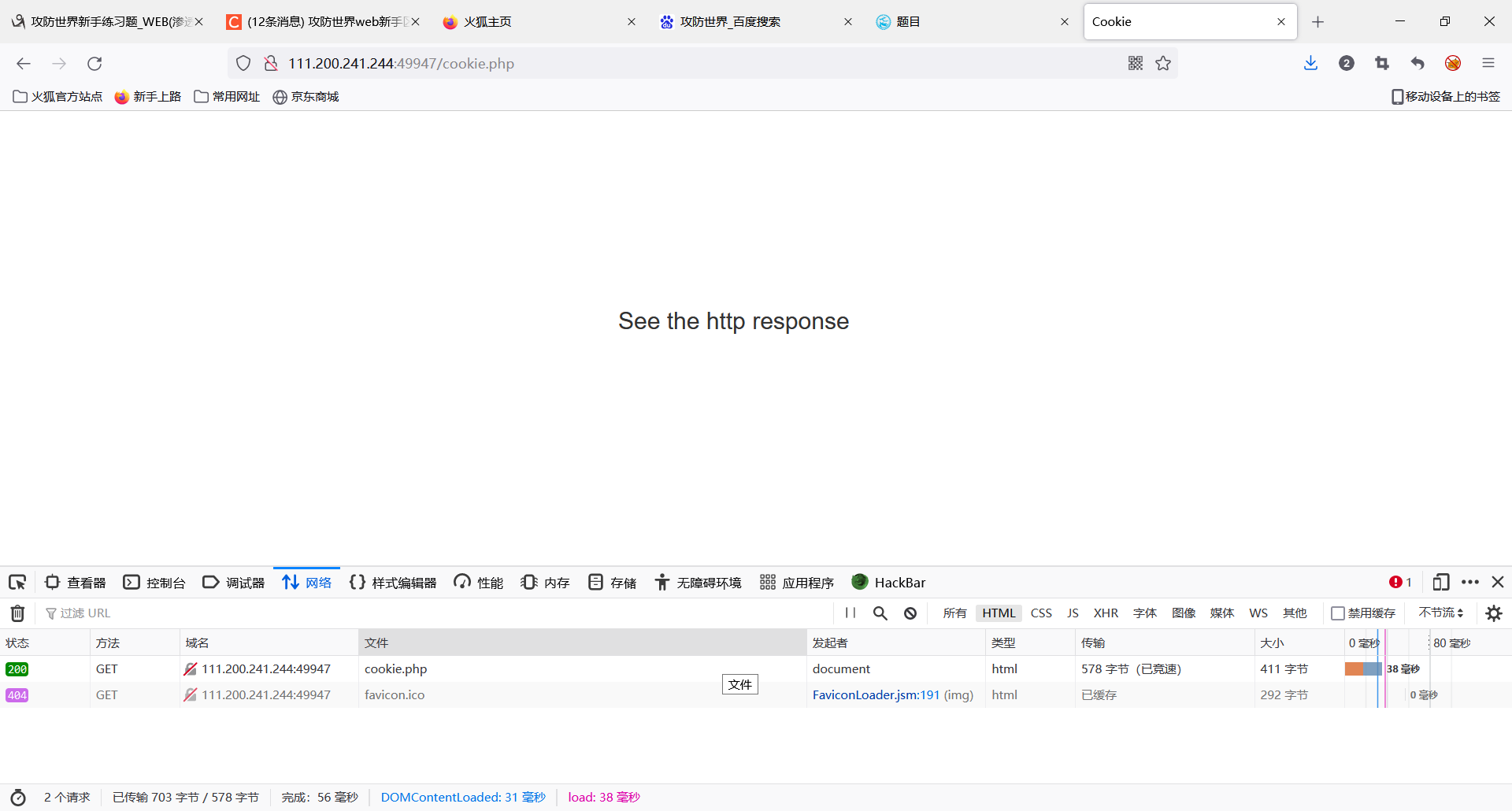Screen dimensions: 1512x811
Task: Open the 无障碍环境 accessibility tab
Action: [698, 582]
